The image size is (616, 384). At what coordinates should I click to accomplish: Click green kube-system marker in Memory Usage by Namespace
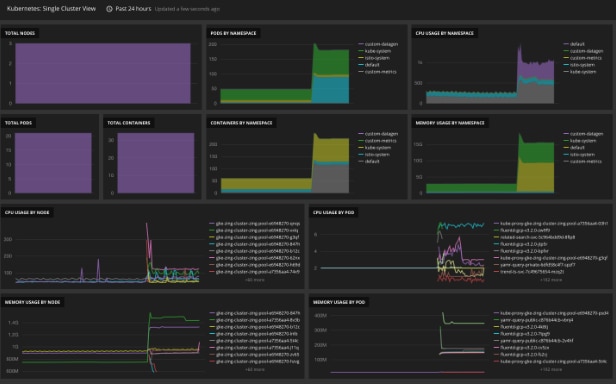pos(566,141)
